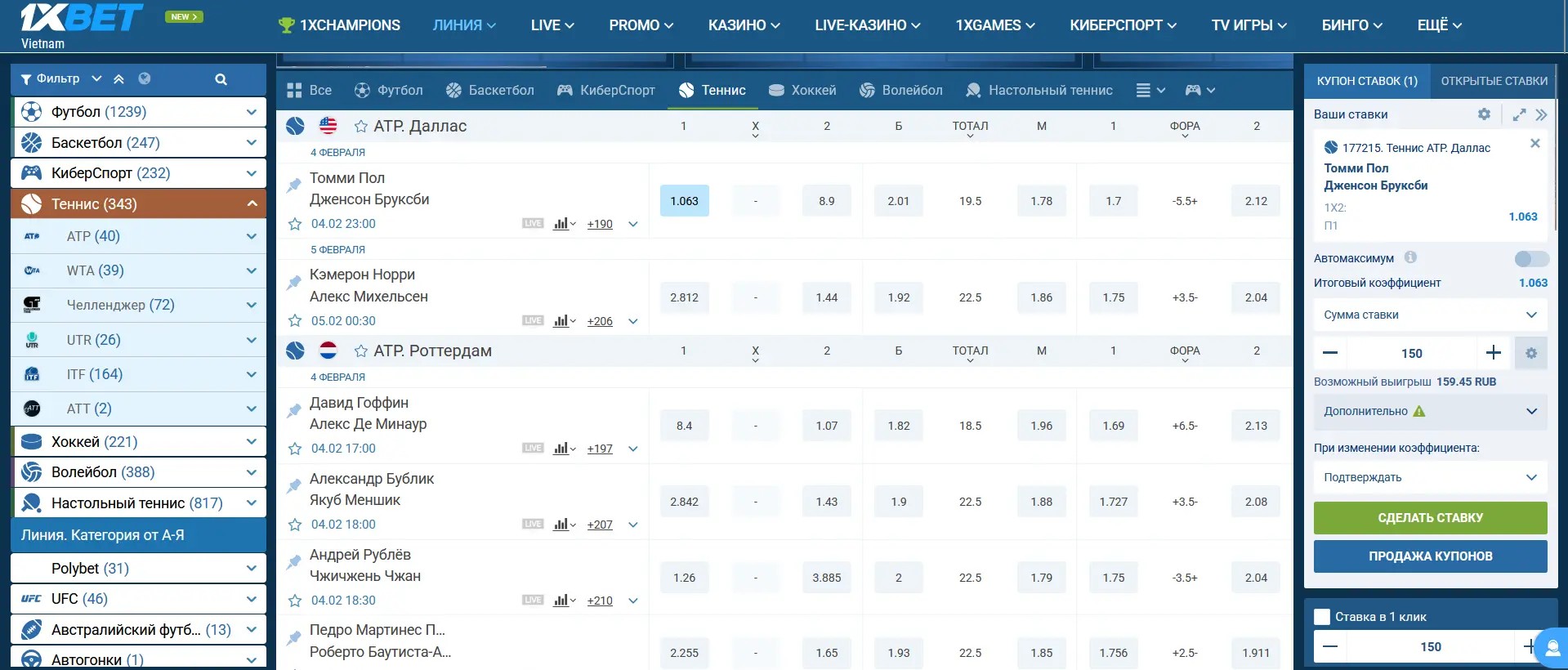Open the Сумма ставки dropdown
The image size is (1568, 670).
(1430, 315)
